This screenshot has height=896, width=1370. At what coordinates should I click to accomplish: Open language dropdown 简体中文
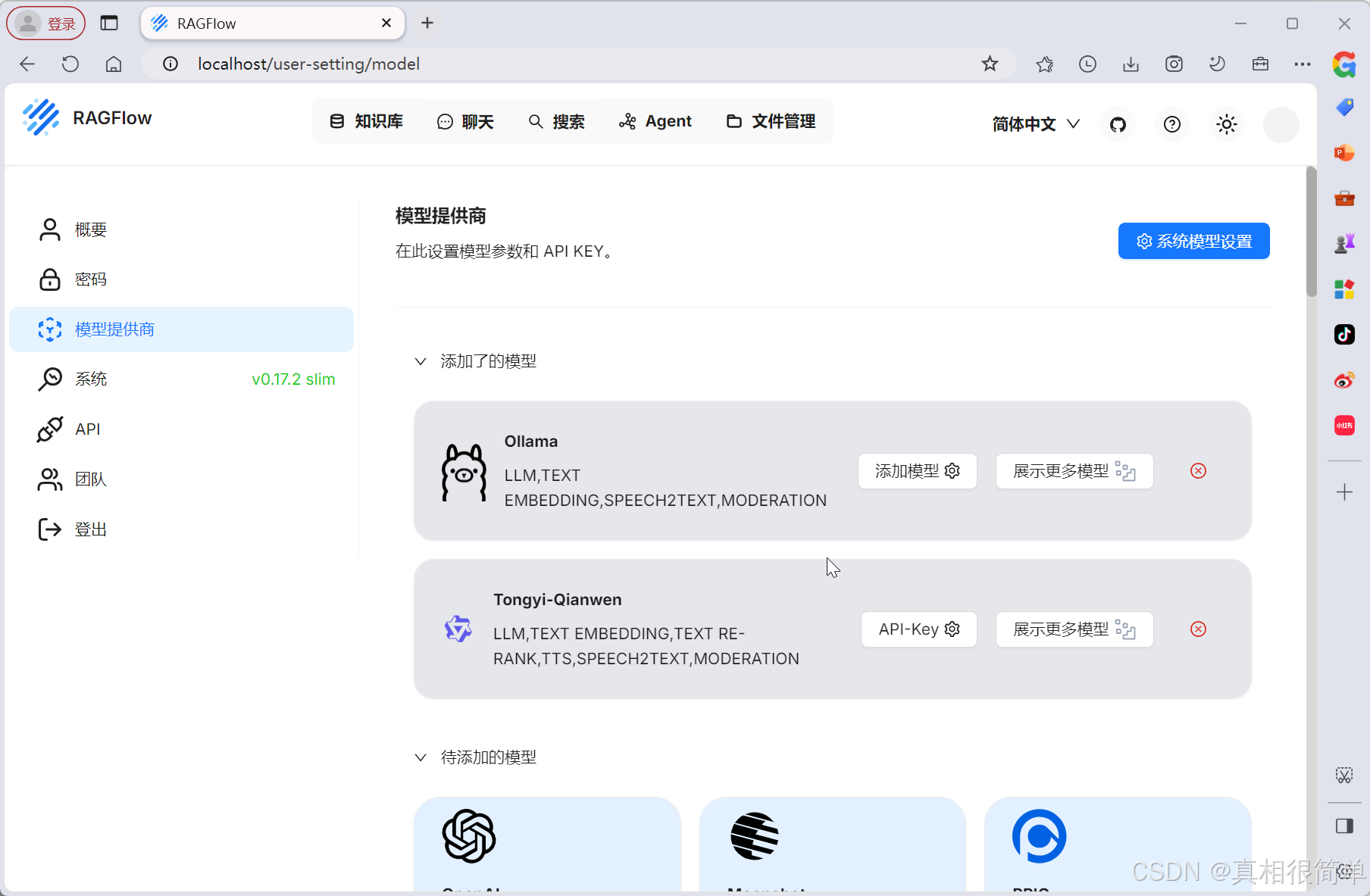(1036, 124)
